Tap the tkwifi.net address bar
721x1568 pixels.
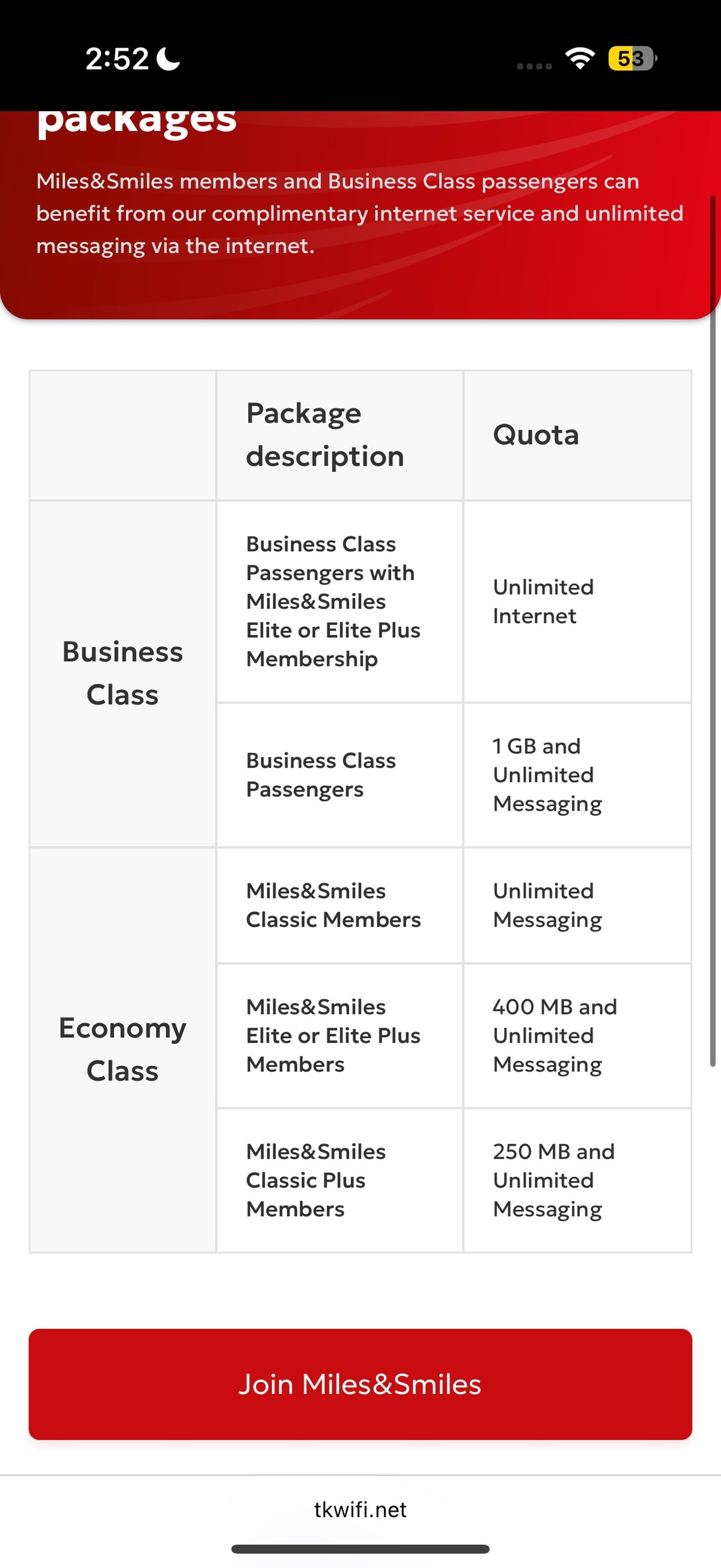coord(360,1510)
